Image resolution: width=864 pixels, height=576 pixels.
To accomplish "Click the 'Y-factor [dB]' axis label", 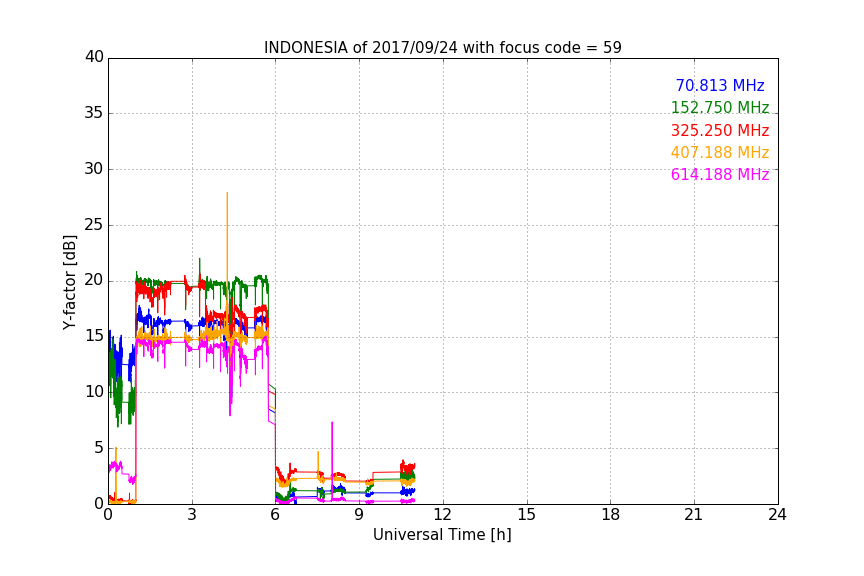I will coord(69,282).
